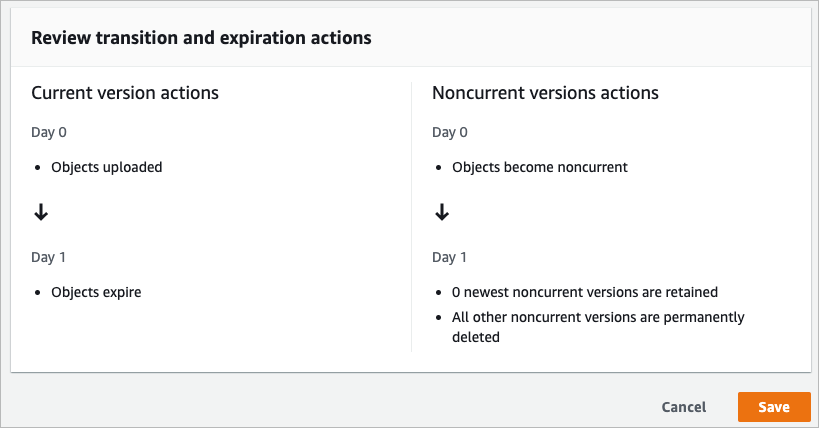Click the Day 0 label under Current version actions
The image size is (819, 428).
click(x=49, y=132)
